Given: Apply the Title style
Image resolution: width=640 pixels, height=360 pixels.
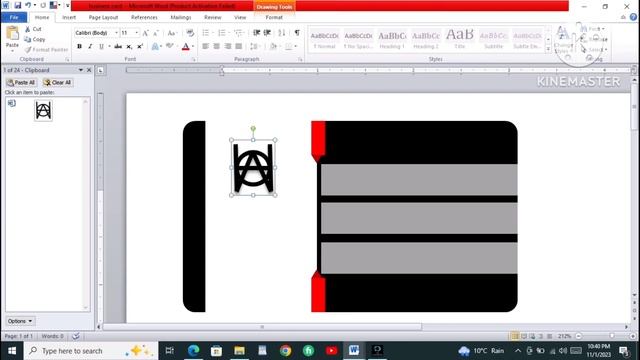Looking at the screenshot, I should point(460,40).
